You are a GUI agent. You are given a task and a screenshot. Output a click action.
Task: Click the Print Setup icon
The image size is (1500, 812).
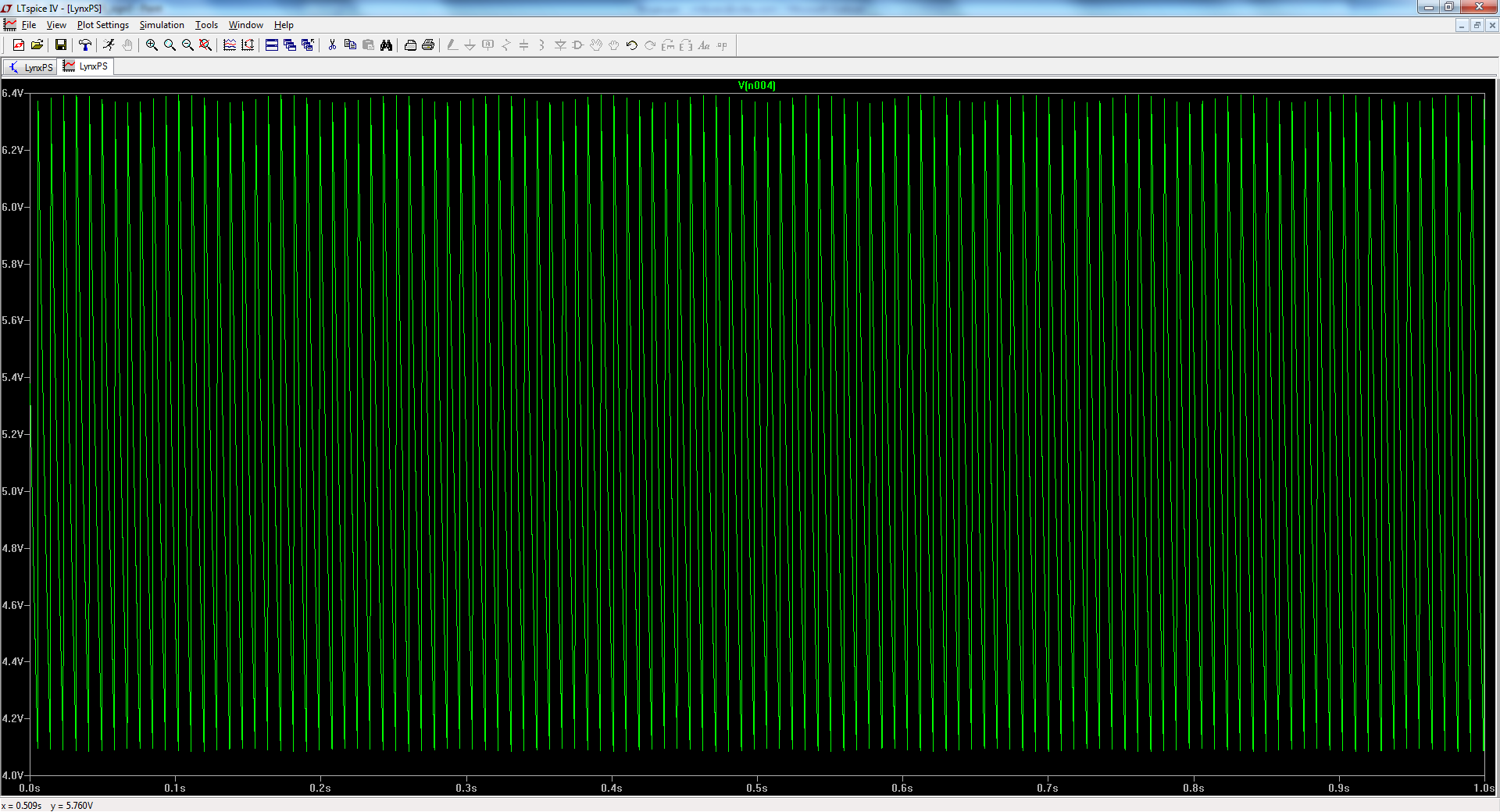[410, 45]
